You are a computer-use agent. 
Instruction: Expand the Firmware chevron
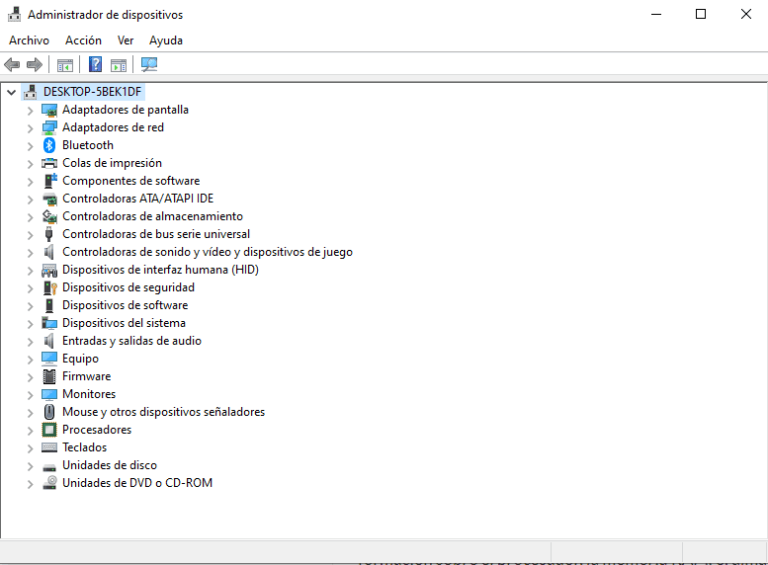pyautogui.click(x=30, y=377)
